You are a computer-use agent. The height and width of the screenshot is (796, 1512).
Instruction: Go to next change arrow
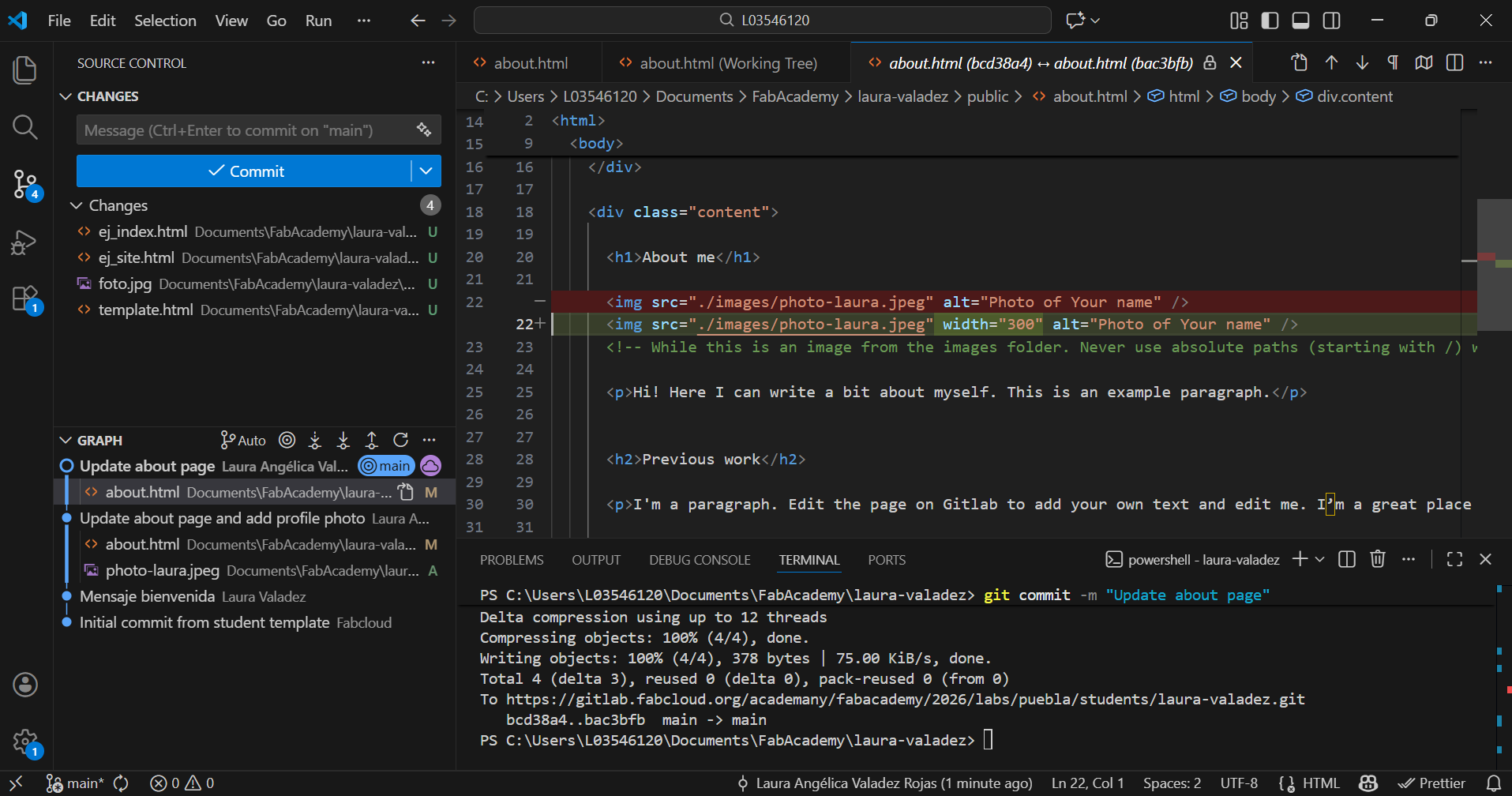pos(1362,63)
